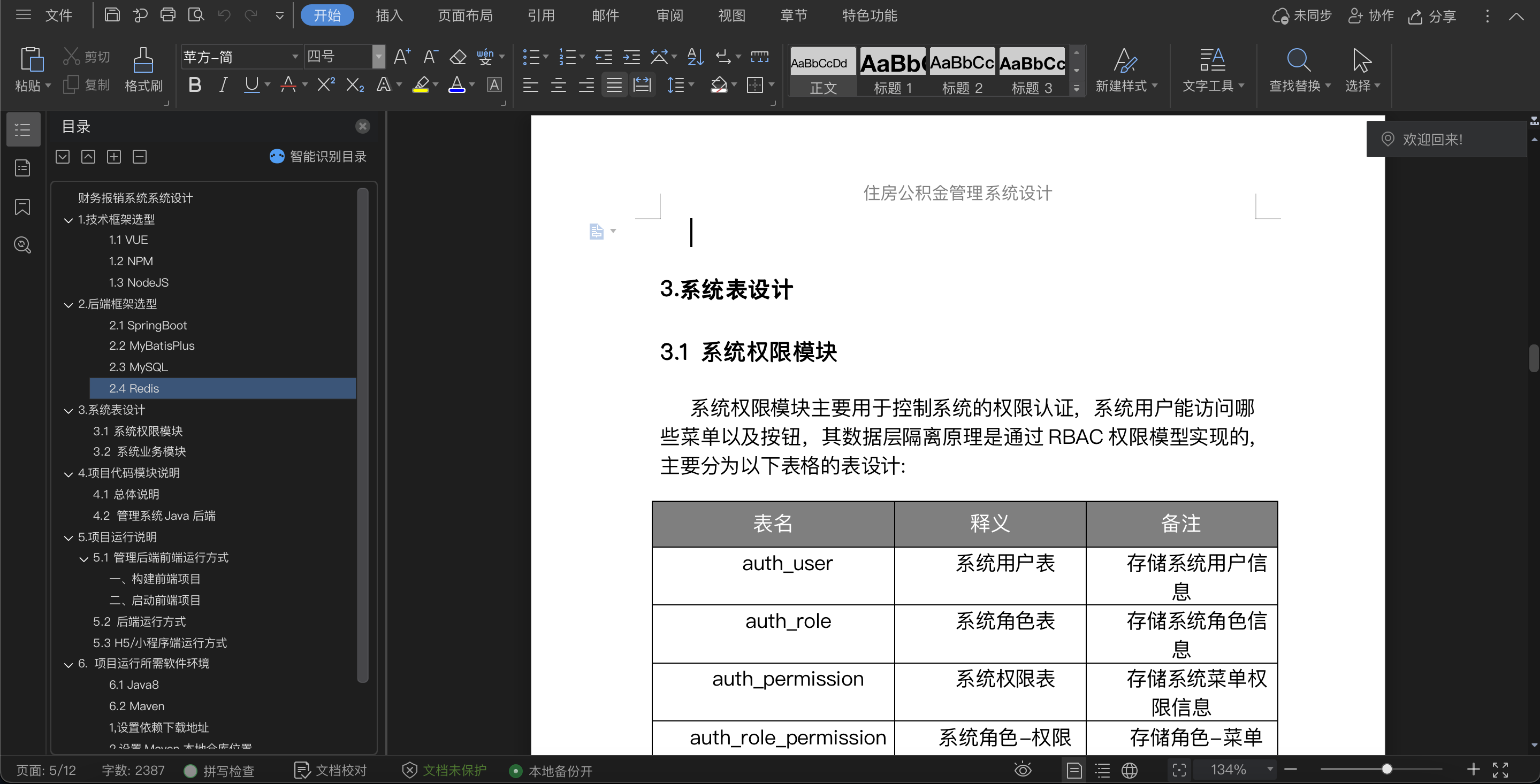Increase paragraph indent
1540x784 pixels.
click(x=631, y=57)
